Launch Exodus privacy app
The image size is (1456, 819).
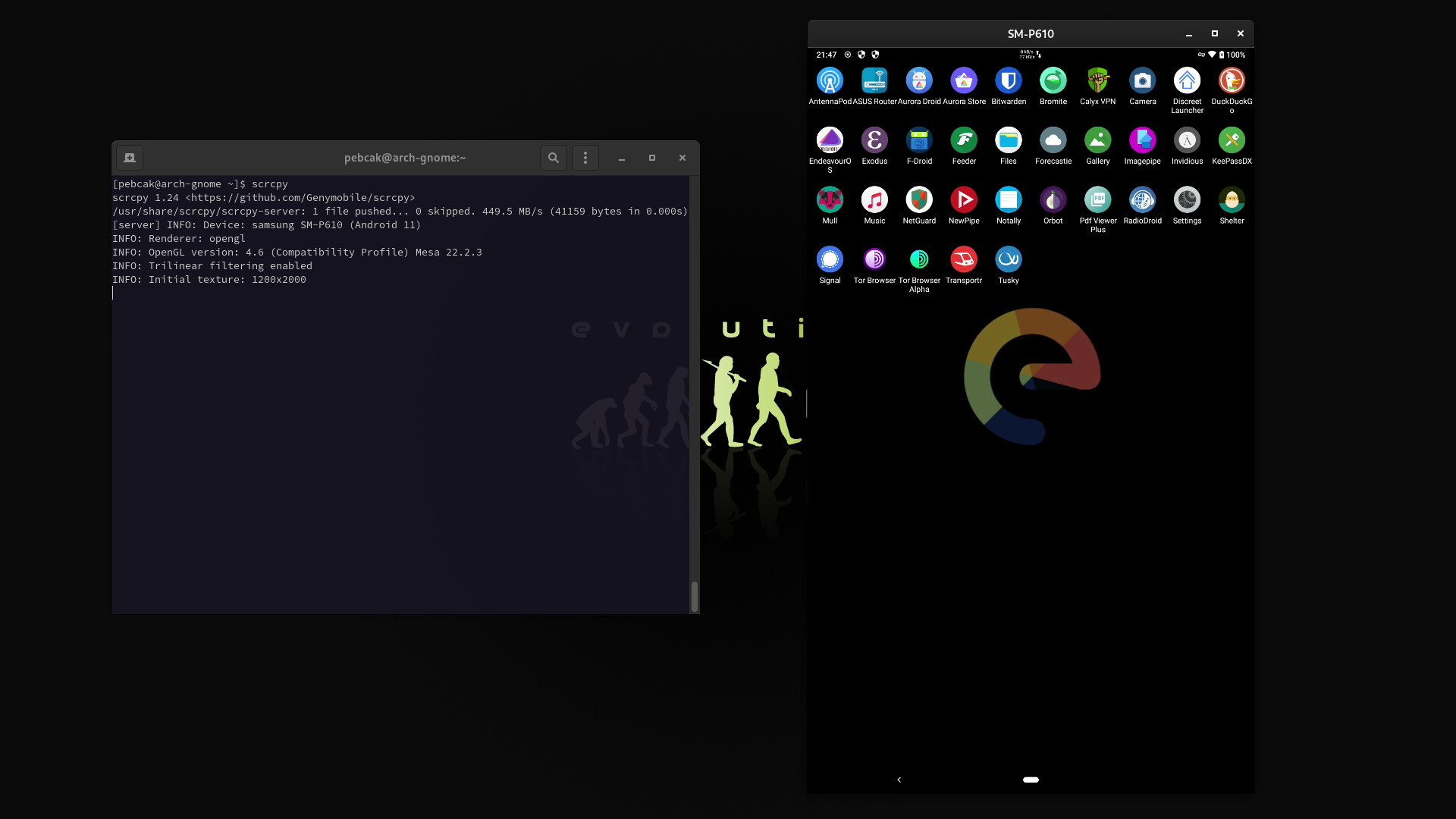pyautogui.click(x=874, y=140)
